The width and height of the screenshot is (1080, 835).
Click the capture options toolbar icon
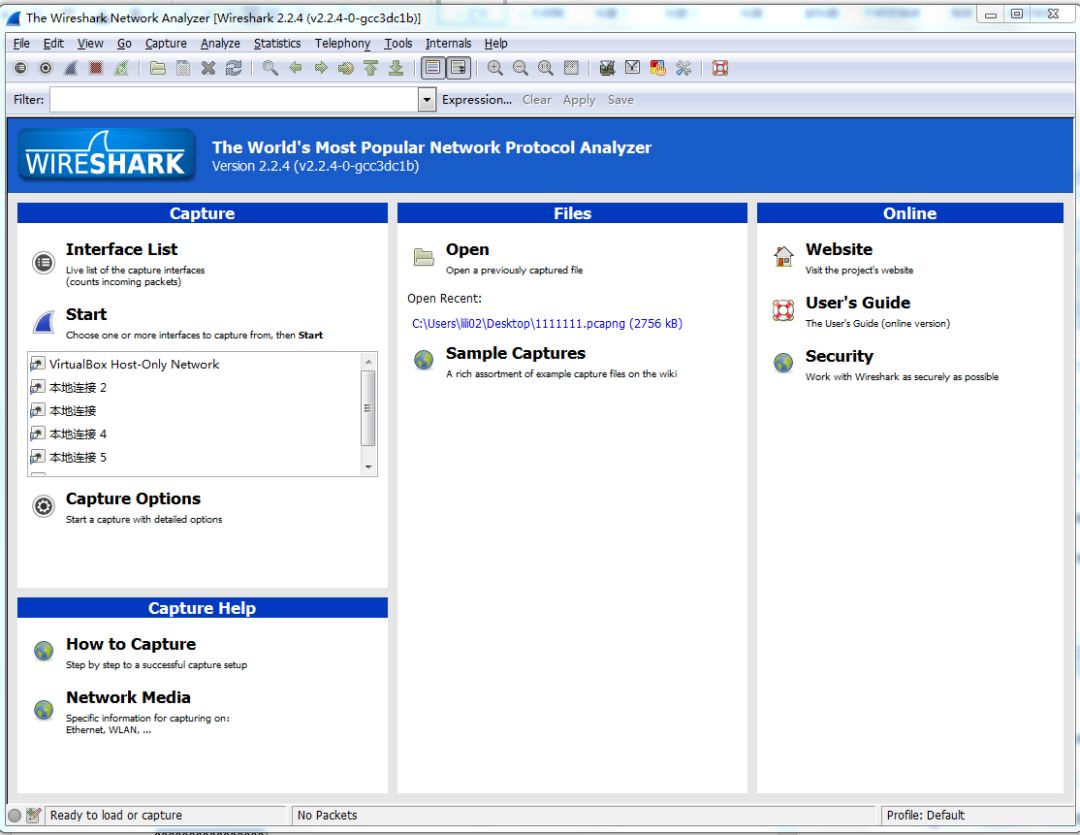click(45, 68)
